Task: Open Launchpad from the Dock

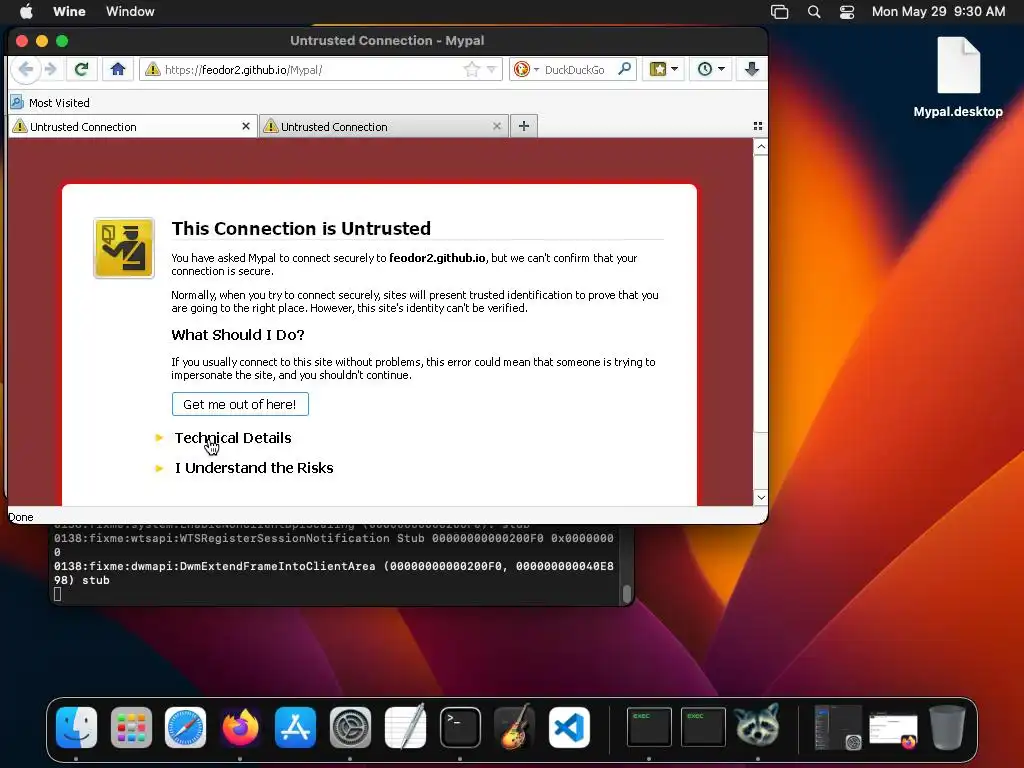Action: [131, 727]
